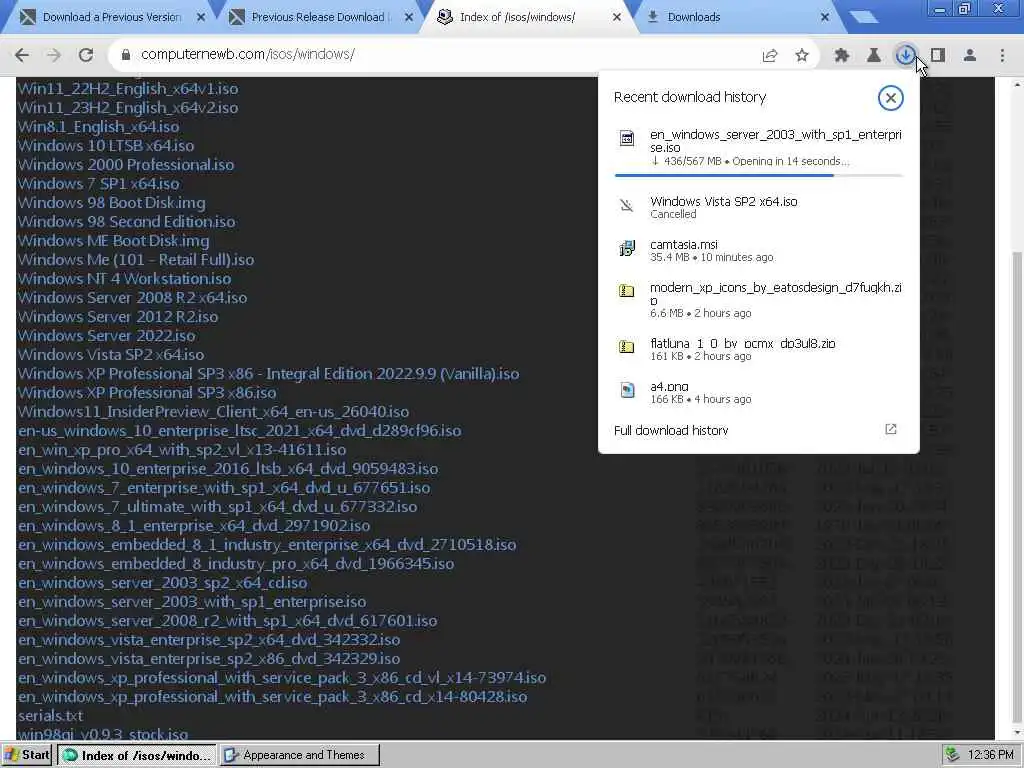Open Windows Server 2012 R2.iso link
1024x768 pixels.
118,317
